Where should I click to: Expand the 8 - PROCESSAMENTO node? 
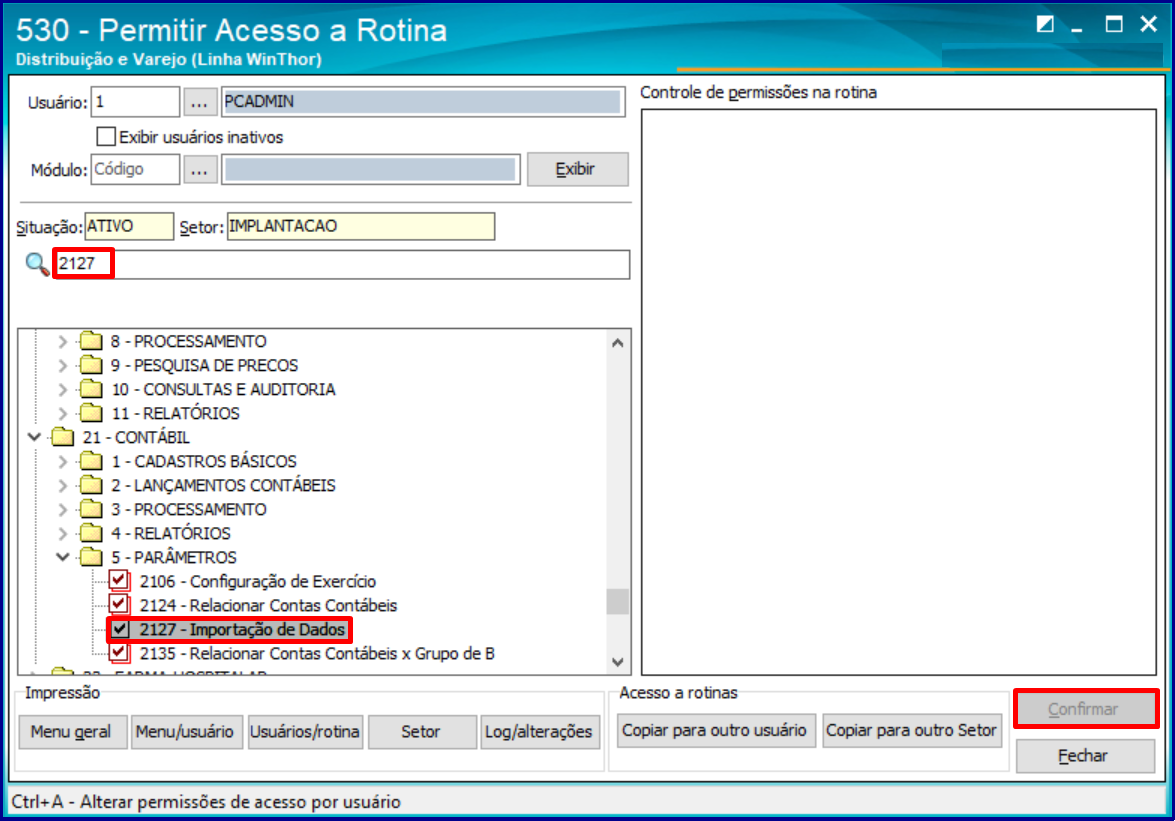coord(63,342)
